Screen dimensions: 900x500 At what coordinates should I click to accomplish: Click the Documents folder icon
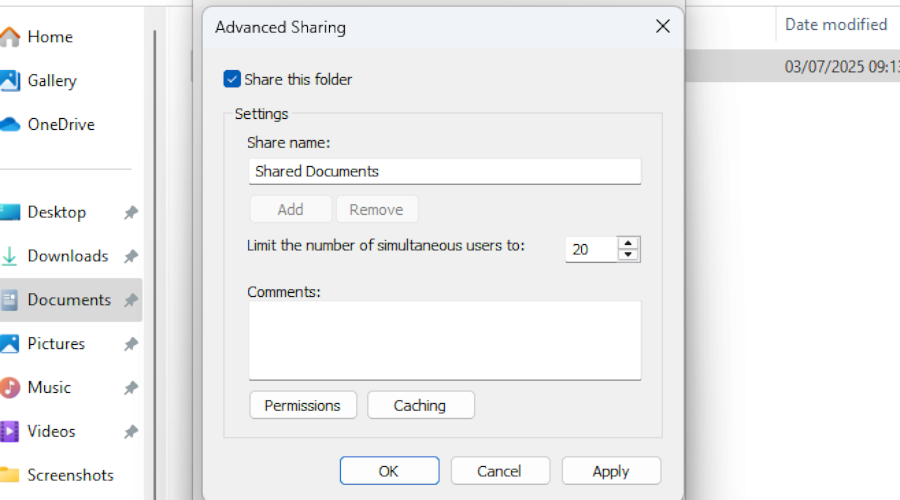[9, 300]
